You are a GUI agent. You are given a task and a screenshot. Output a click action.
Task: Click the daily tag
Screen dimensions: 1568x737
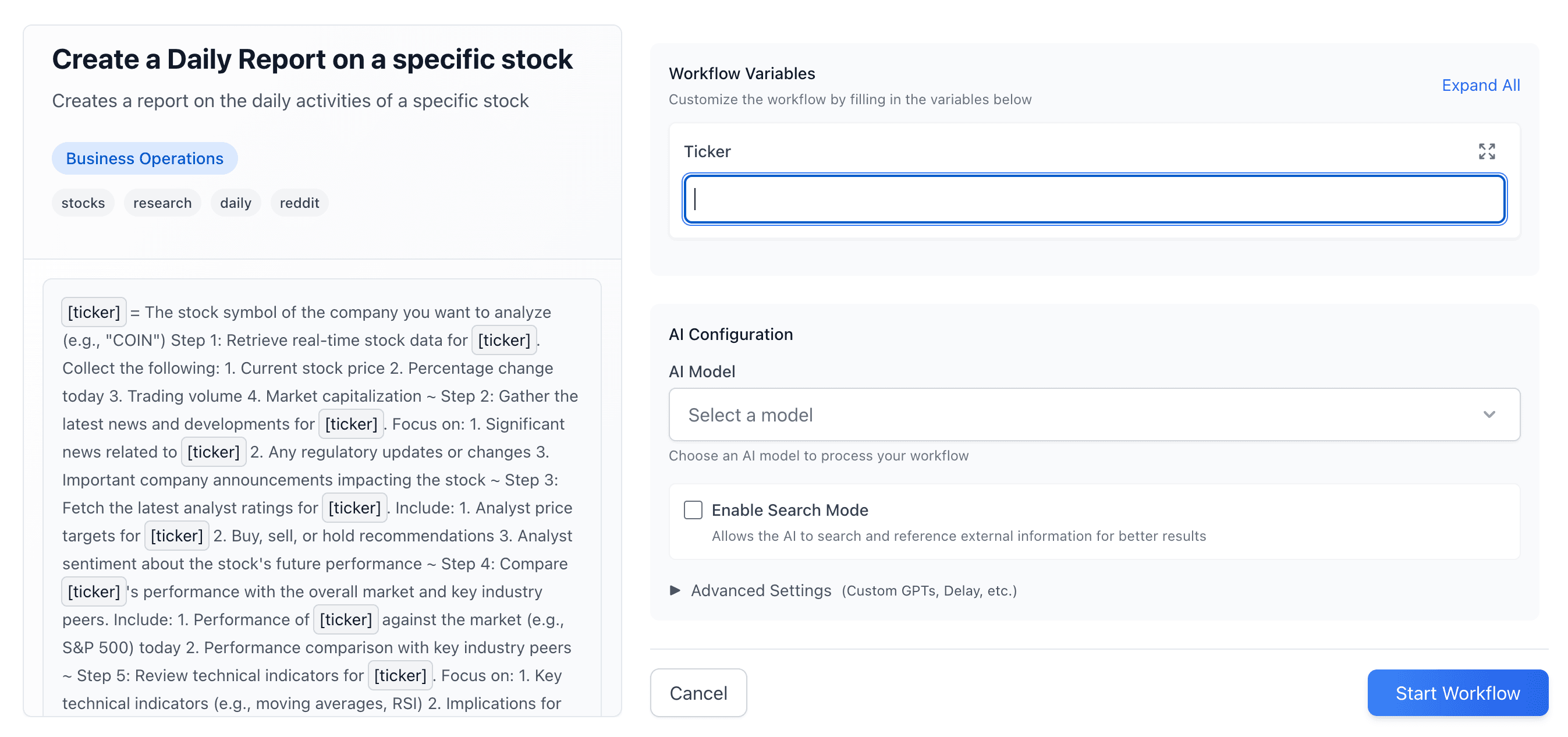point(236,203)
